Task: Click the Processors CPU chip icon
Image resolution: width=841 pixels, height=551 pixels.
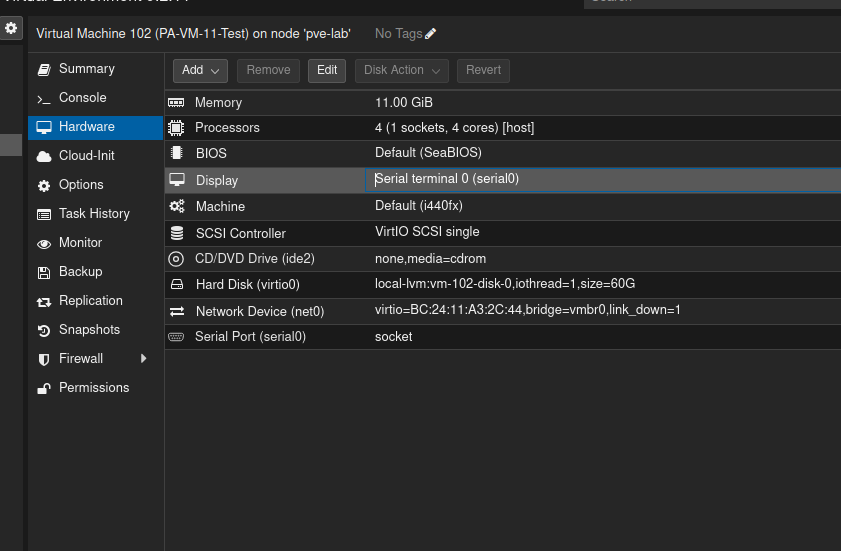Action: coord(176,128)
